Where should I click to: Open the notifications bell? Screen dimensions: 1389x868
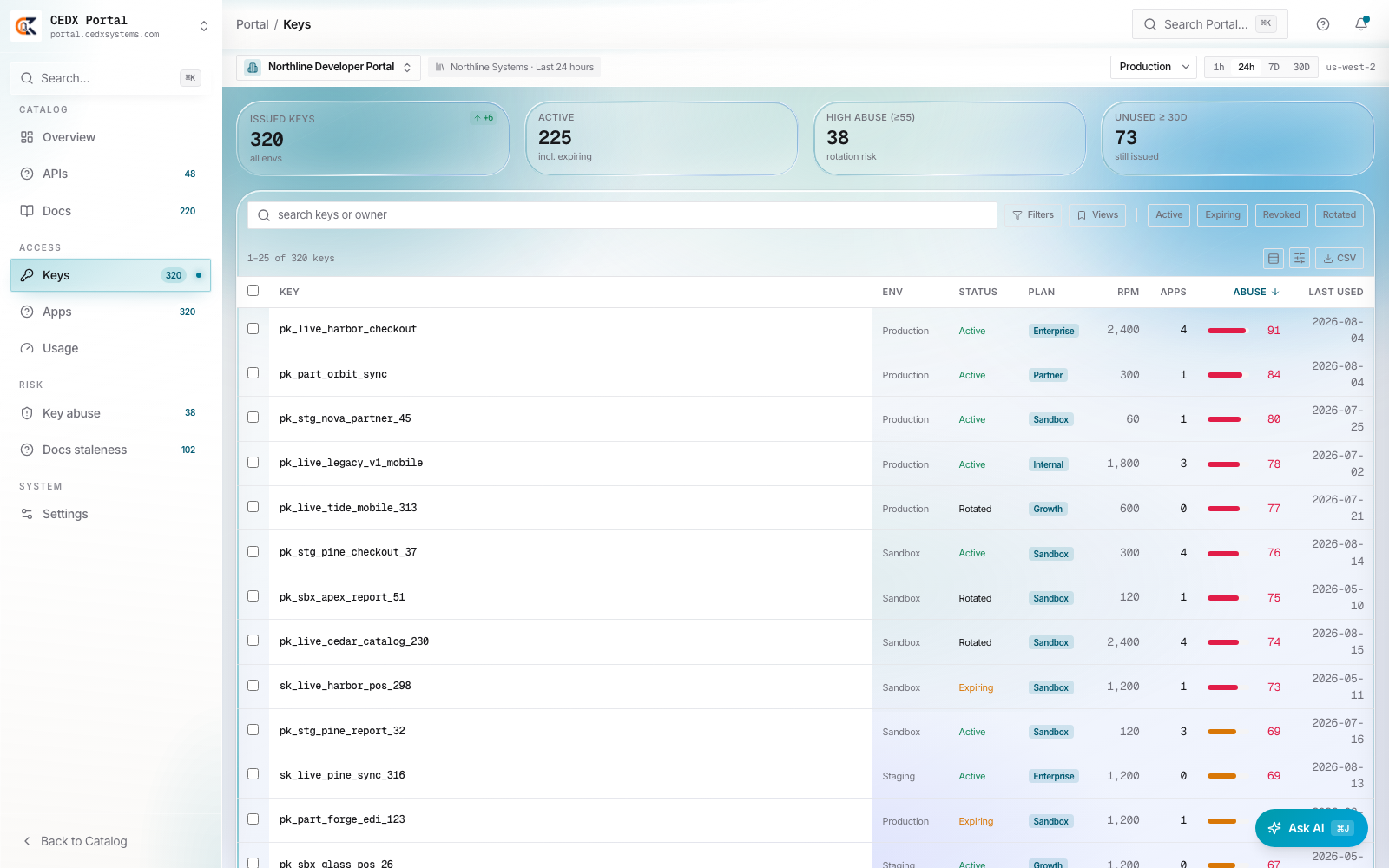[1361, 24]
